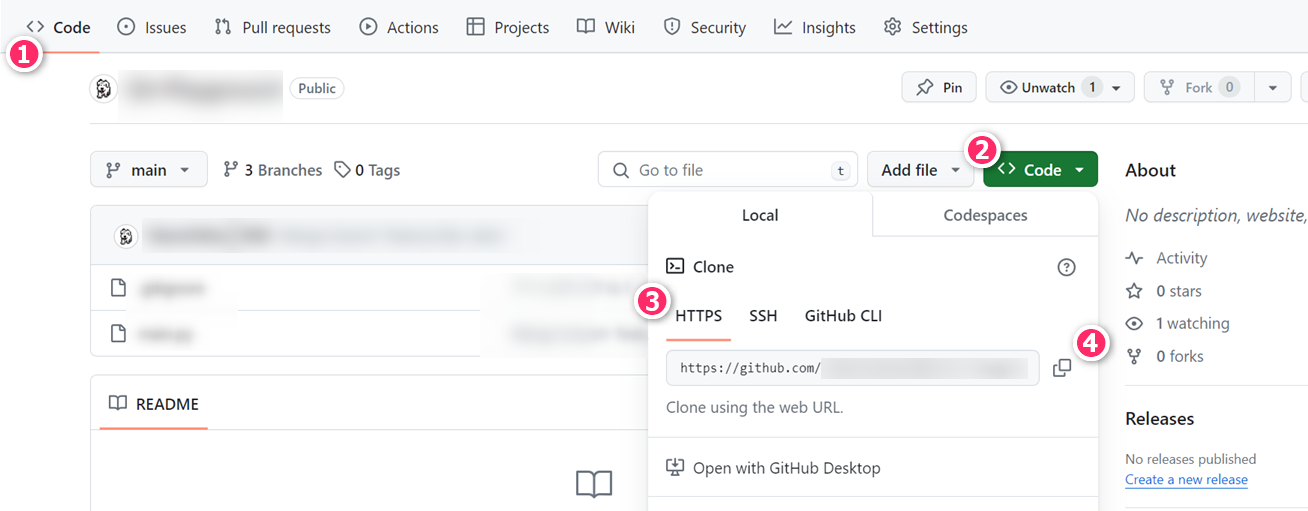Viewport: 1308px width, 511px height.
Task: Click the Create a new release link
Action: [1186, 480]
